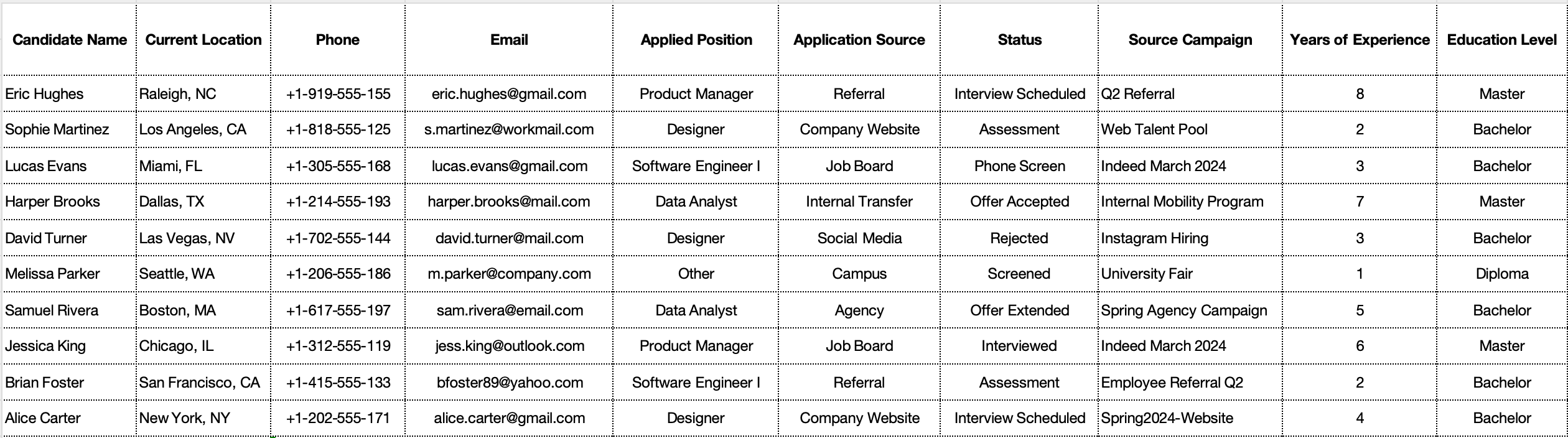Select the University Fair campaign cell
Screen dimensions: 1568x438
coord(1190,274)
